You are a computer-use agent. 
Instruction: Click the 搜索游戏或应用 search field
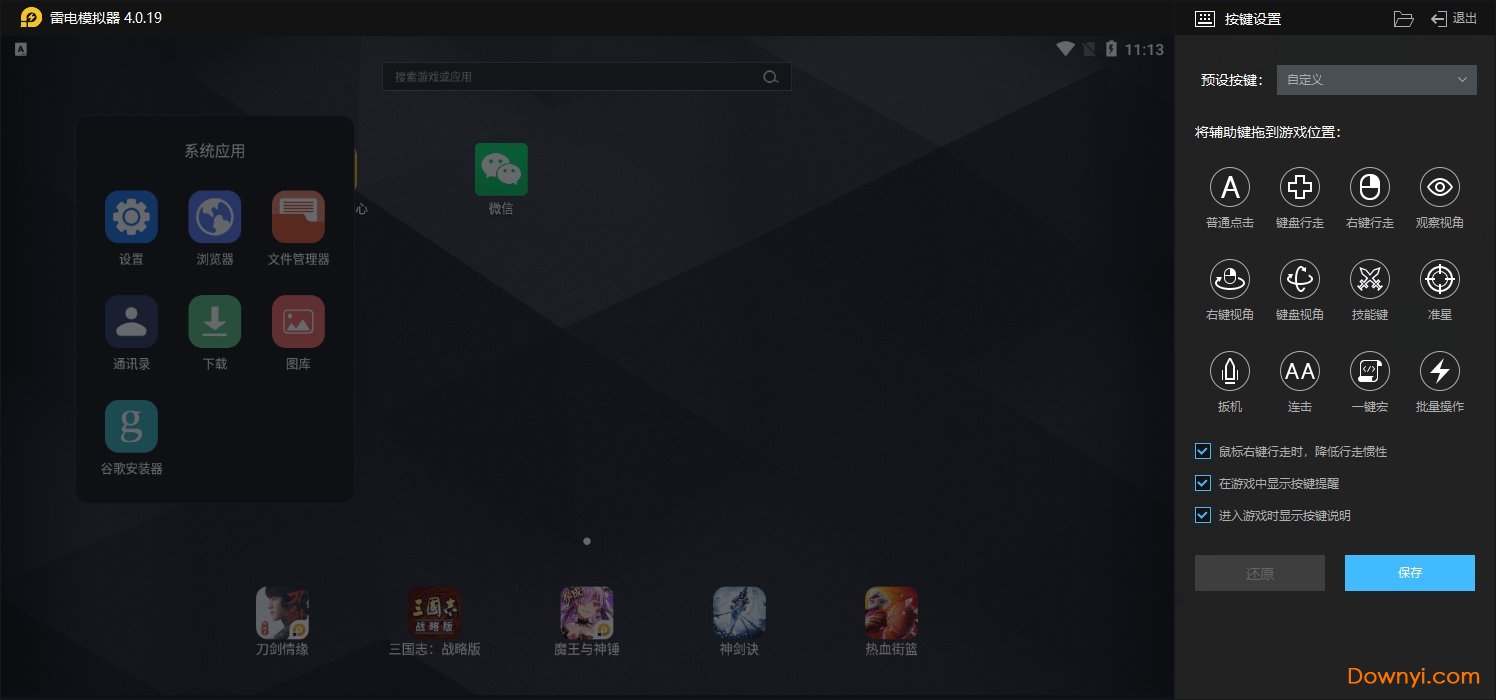click(x=575, y=77)
